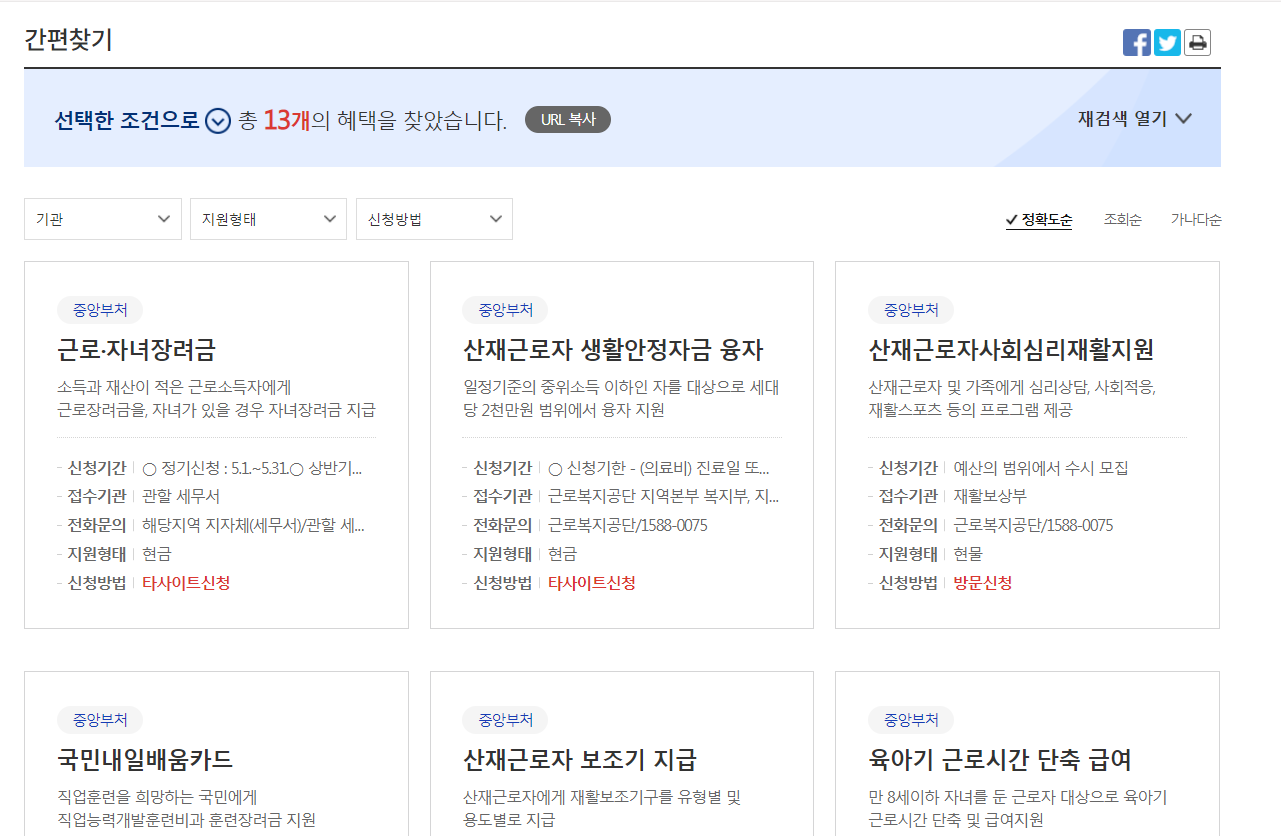
Task: Click 육아기 description about 만 8세이하 자녀
Action: click(1018, 809)
